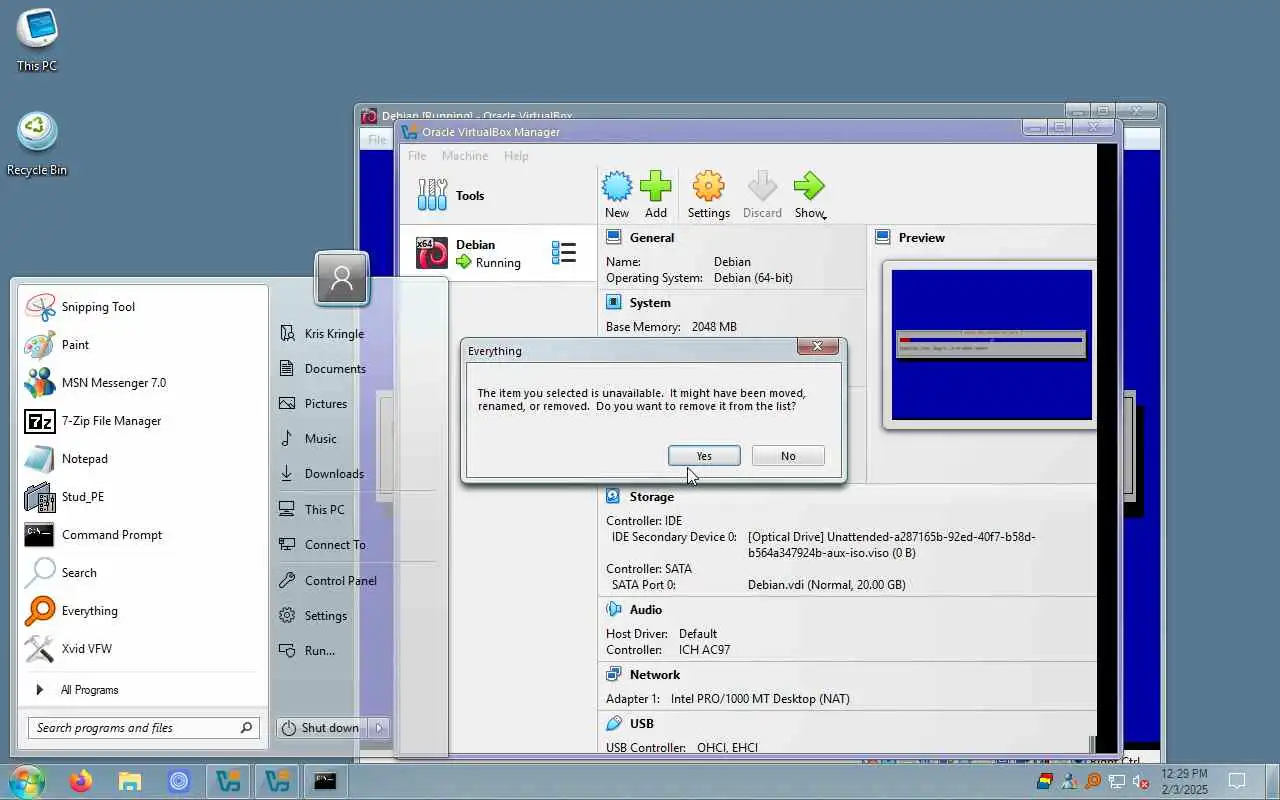Click the General section monitor icon
Image resolution: width=1280 pixels, height=800 pixels.
614,237
